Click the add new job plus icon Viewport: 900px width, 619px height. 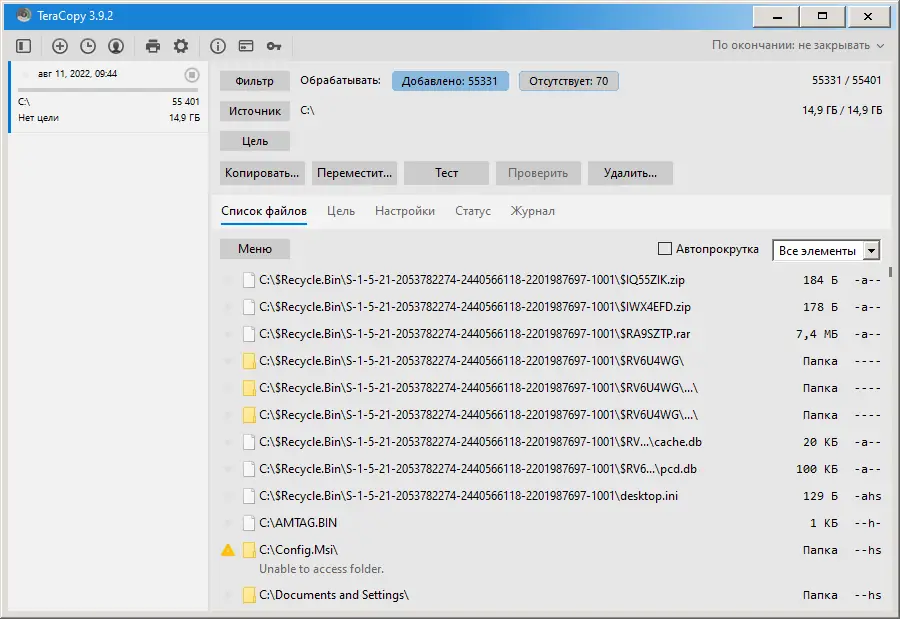(60, 46)
